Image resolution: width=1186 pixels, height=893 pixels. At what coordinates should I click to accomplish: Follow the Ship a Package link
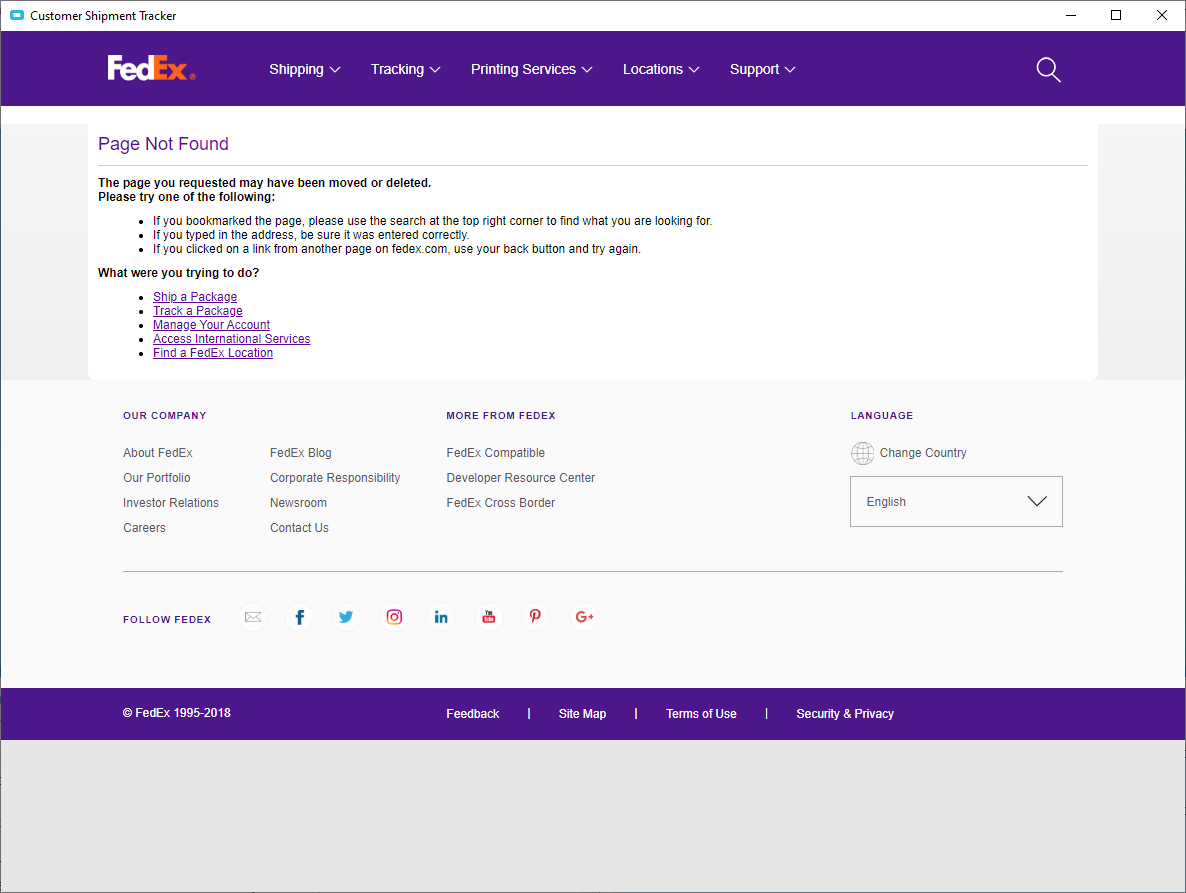[x=194, y=296]
